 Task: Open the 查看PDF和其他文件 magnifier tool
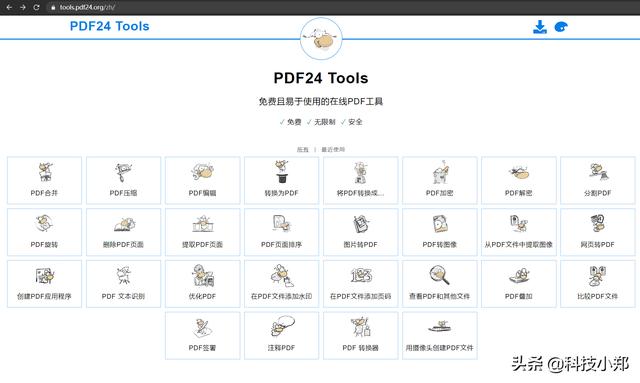tap(440, 284)
